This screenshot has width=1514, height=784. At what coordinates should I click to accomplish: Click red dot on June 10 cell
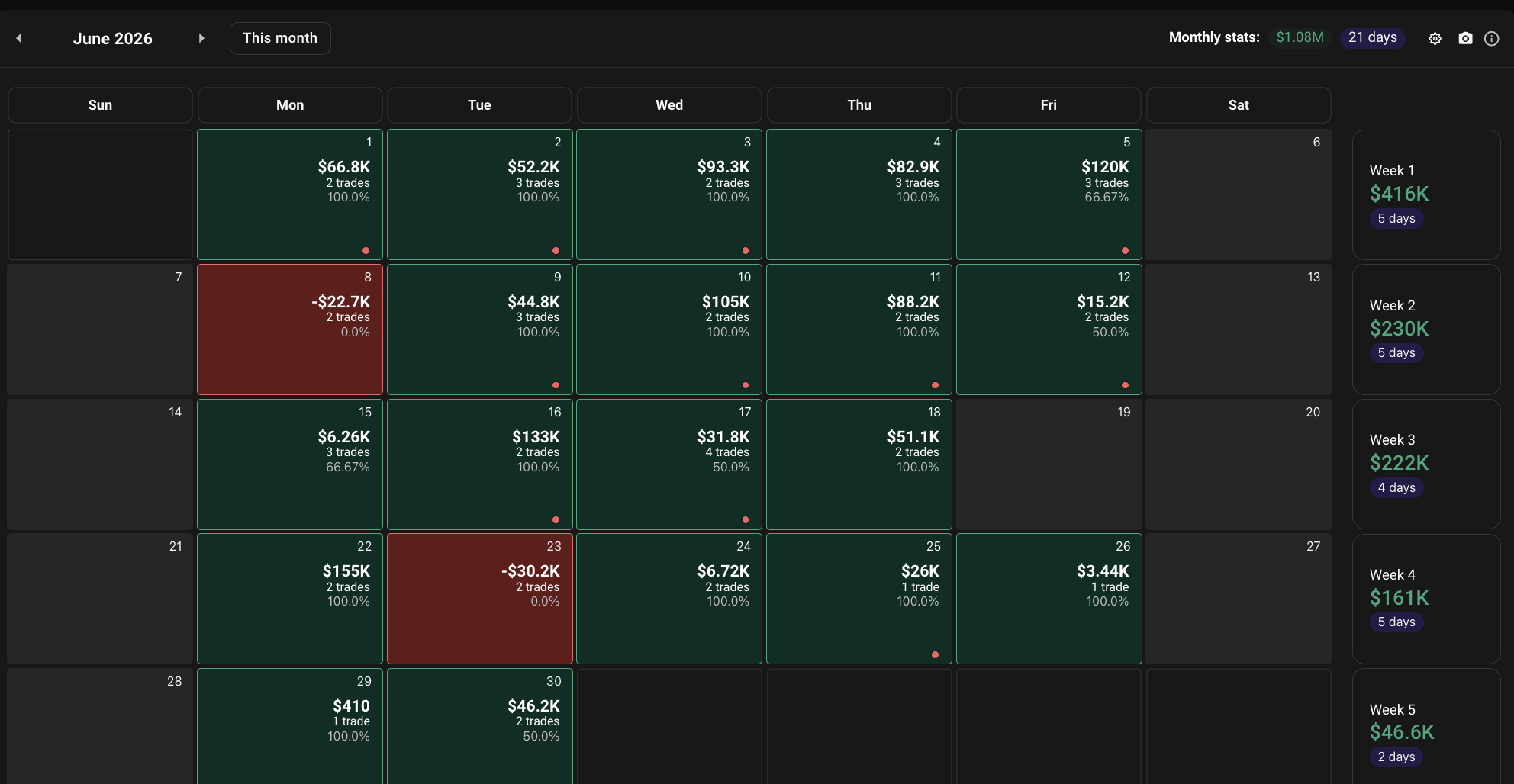746,385
